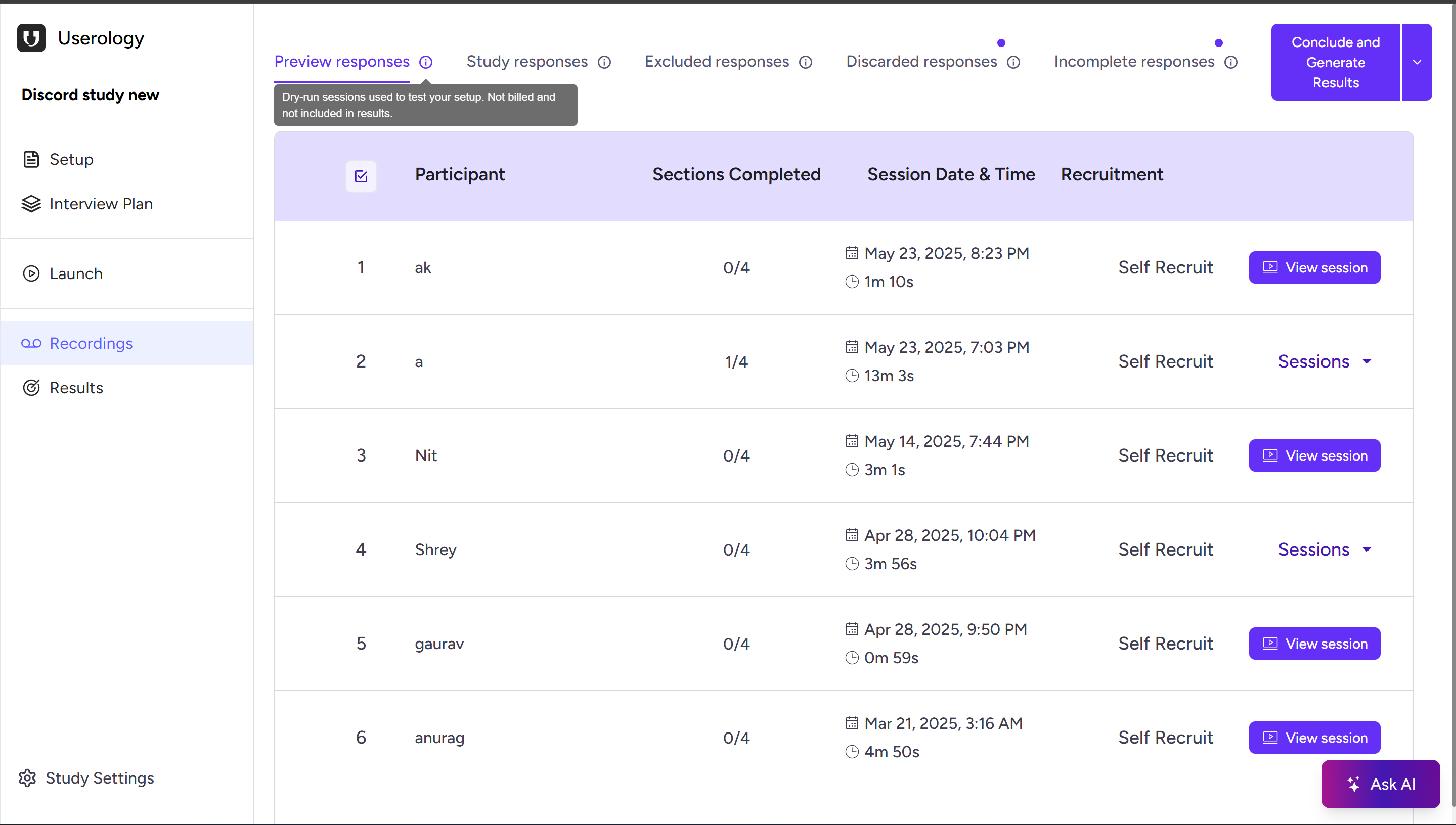Expand the chevron on Conclude and Generate Results
This screenshot has width=1456, height=825.
pyautogui.click(x=1417, y=62)
